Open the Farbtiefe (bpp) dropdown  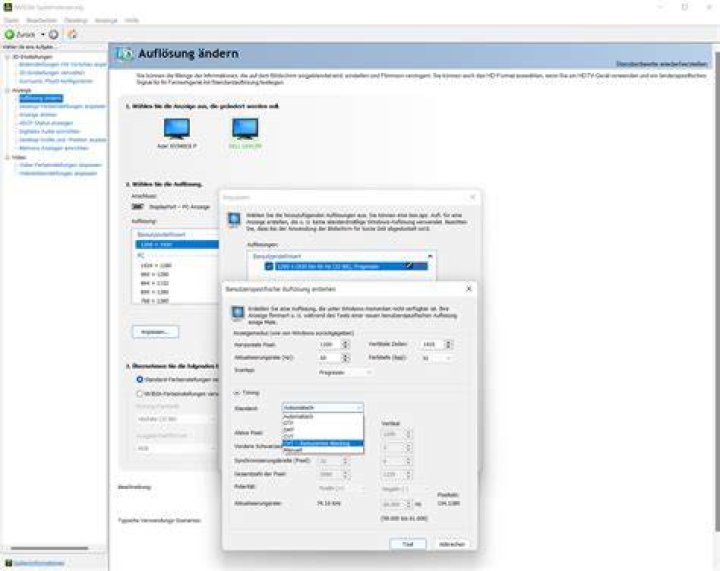click(x=437, y=358)
